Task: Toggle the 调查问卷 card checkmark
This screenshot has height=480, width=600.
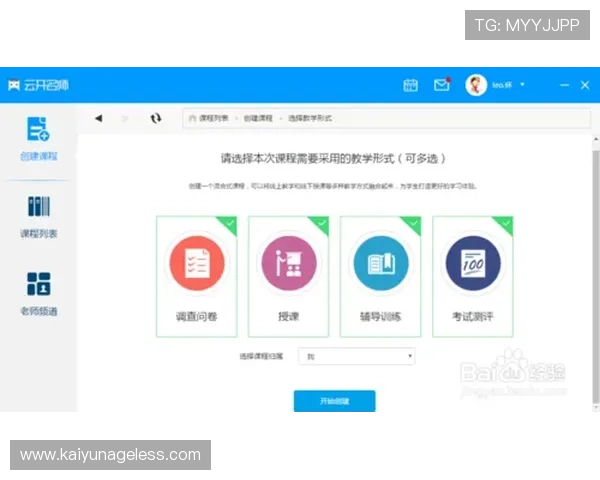Action: coord(230,223)
